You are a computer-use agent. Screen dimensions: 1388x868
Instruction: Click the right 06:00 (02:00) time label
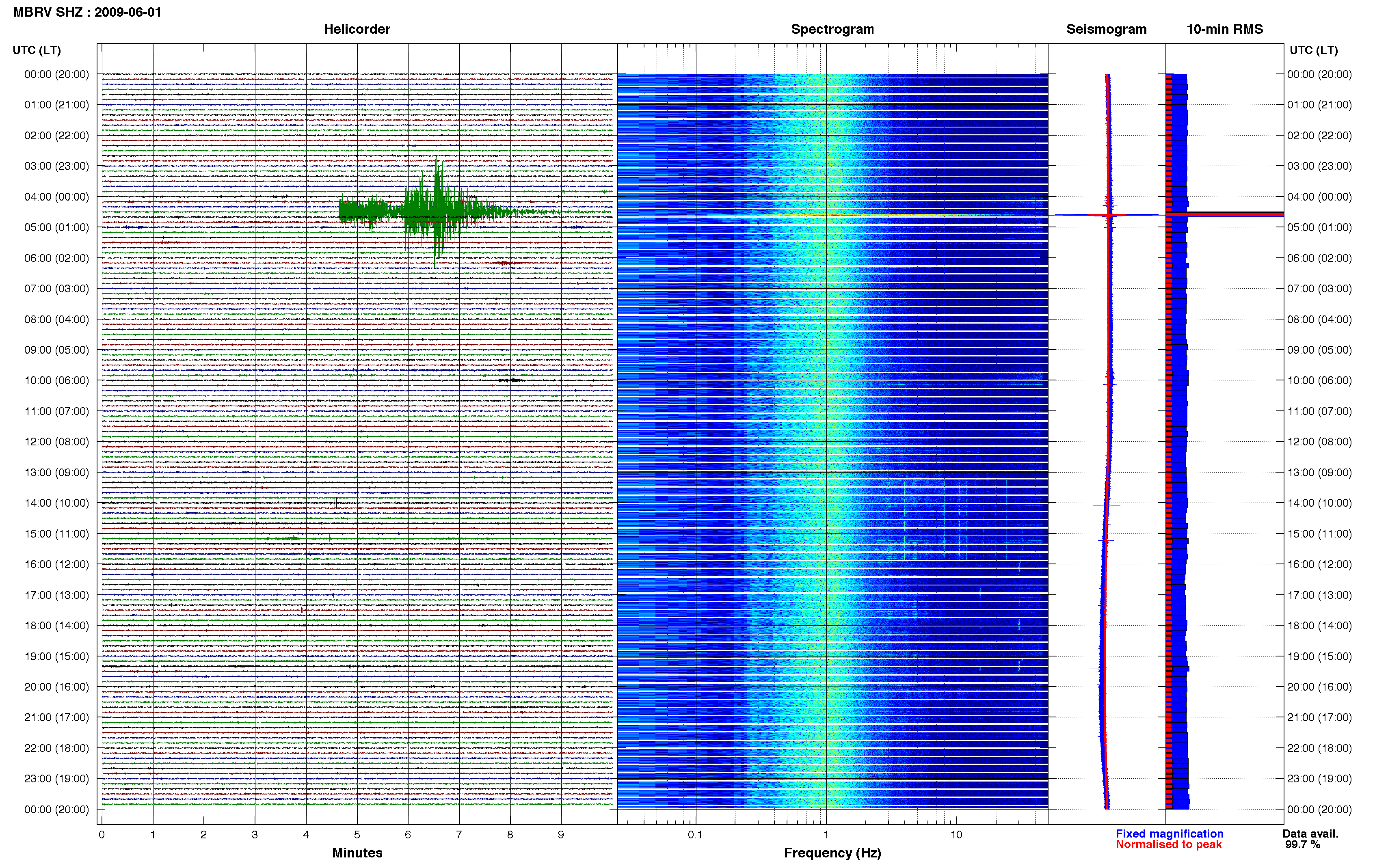[1319, 258]
